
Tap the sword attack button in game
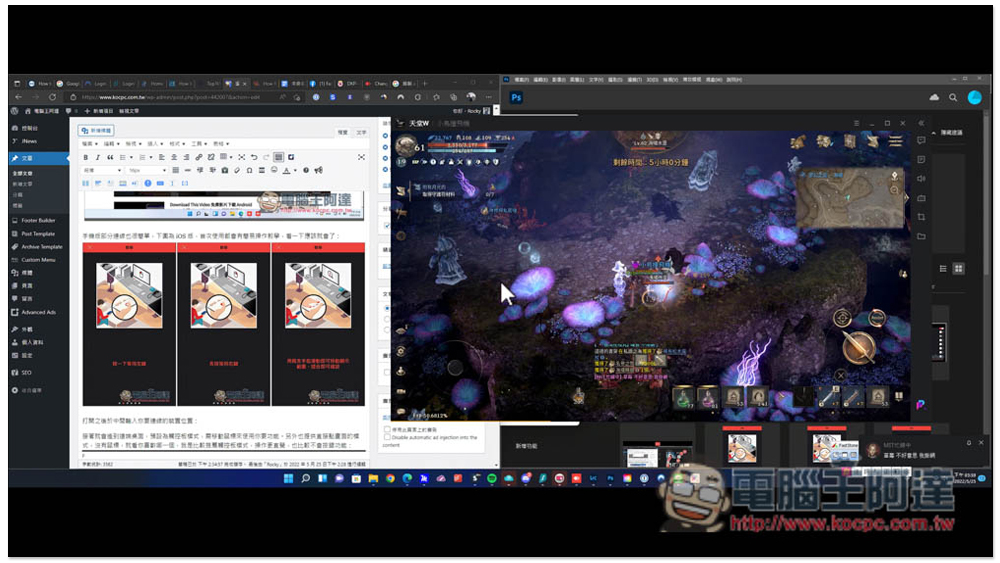click(x=858, y=347)
